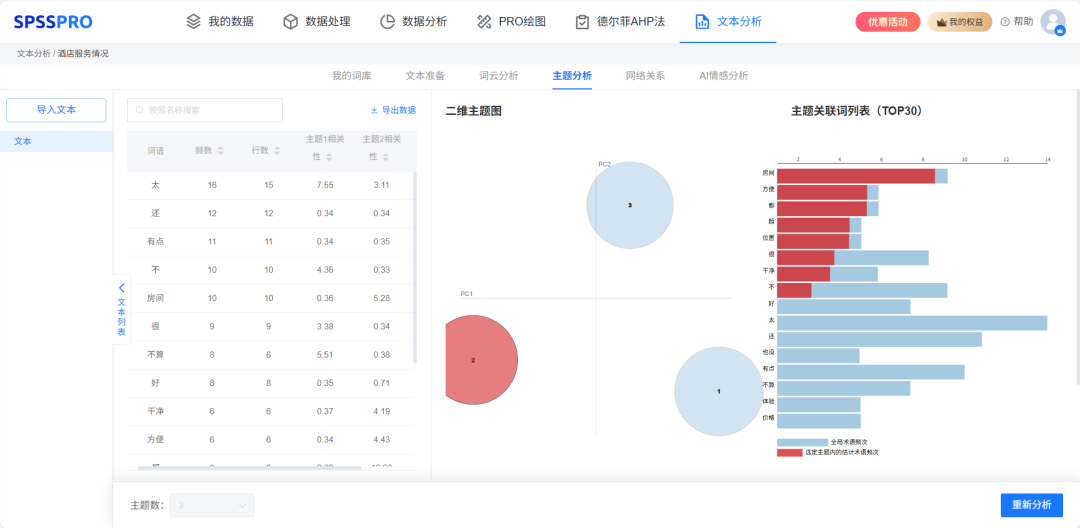This screenshot has width=1080, height=528.
Task: Sort by 主题2相关性 column
Action: [x=386, y=157]
